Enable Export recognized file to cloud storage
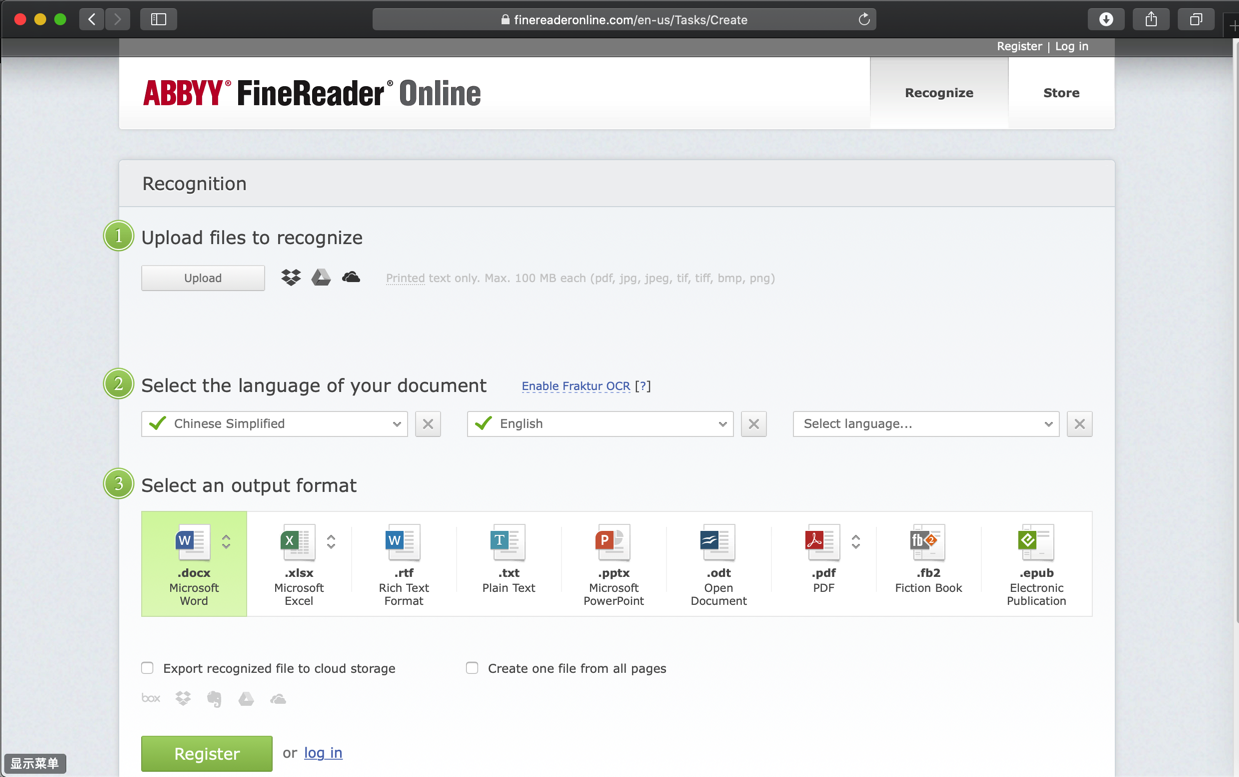 pyautogui.click(x=148, y=668)
